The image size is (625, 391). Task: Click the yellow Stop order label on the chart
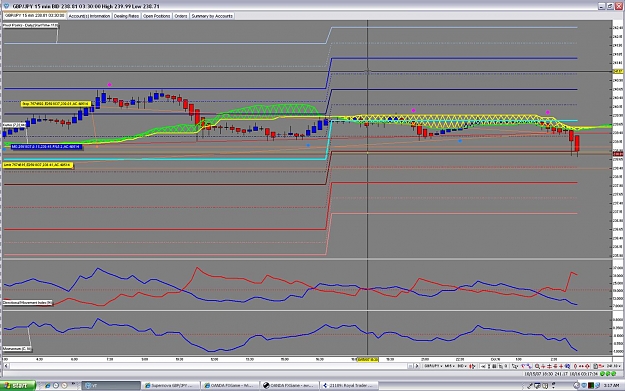[x=56, y=104]
